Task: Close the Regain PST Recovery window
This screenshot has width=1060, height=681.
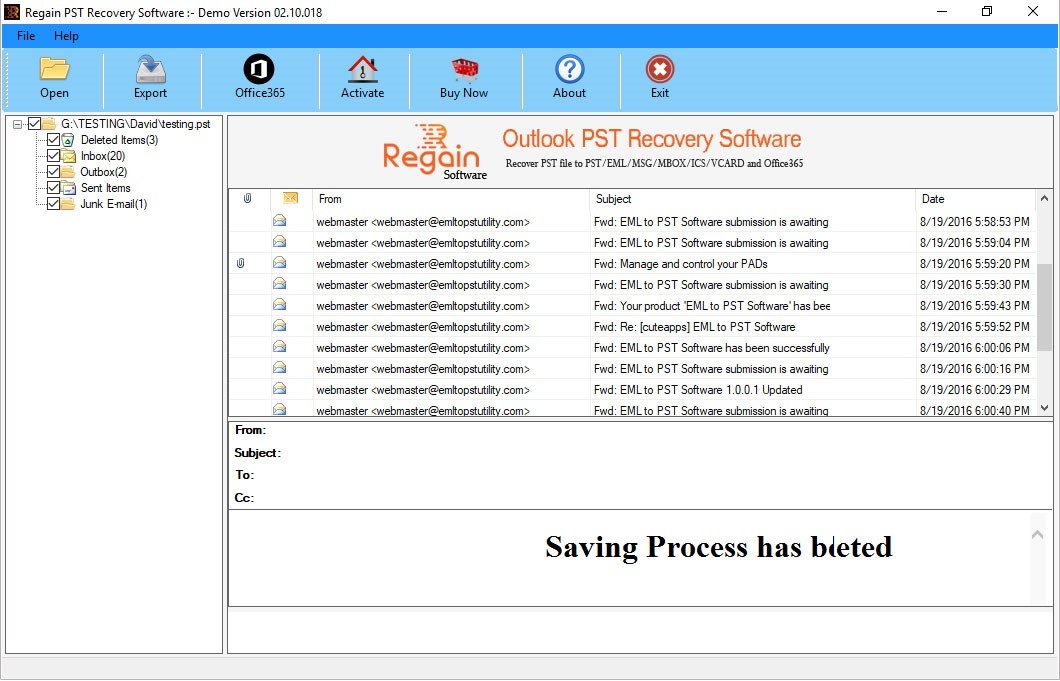Action: 1033,11
